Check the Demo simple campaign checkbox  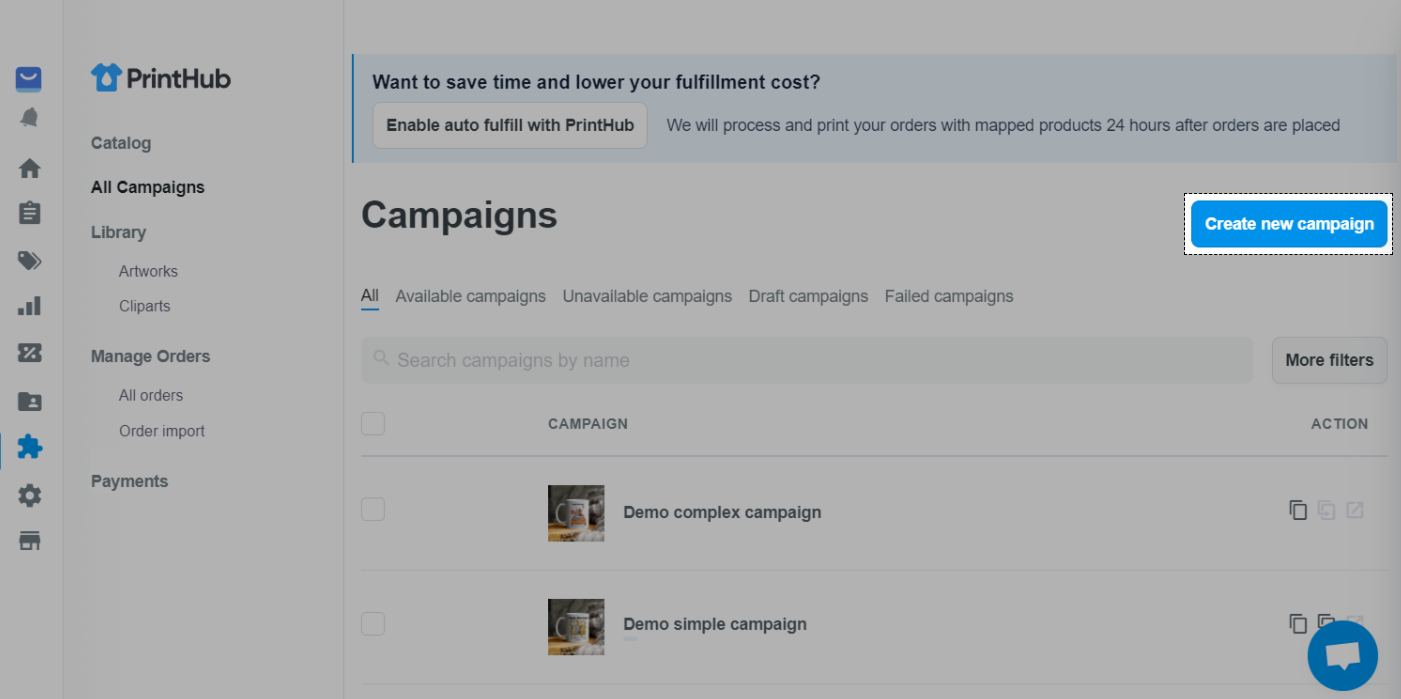tap(373, 624)
